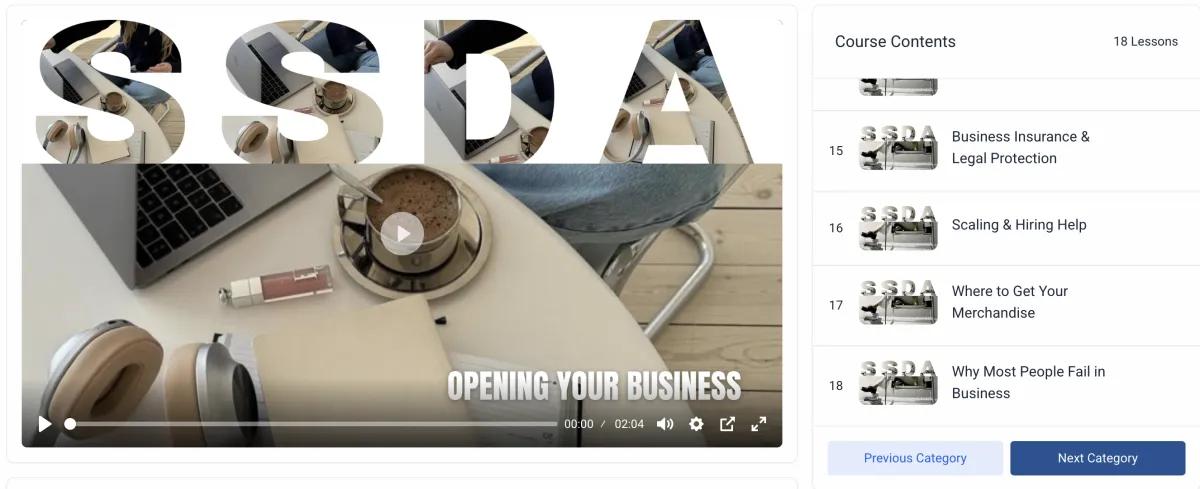Open lesson Business Insurance & Legal Protection
The height and width of the screenshot is (489, 1200).
[1021, 147]
